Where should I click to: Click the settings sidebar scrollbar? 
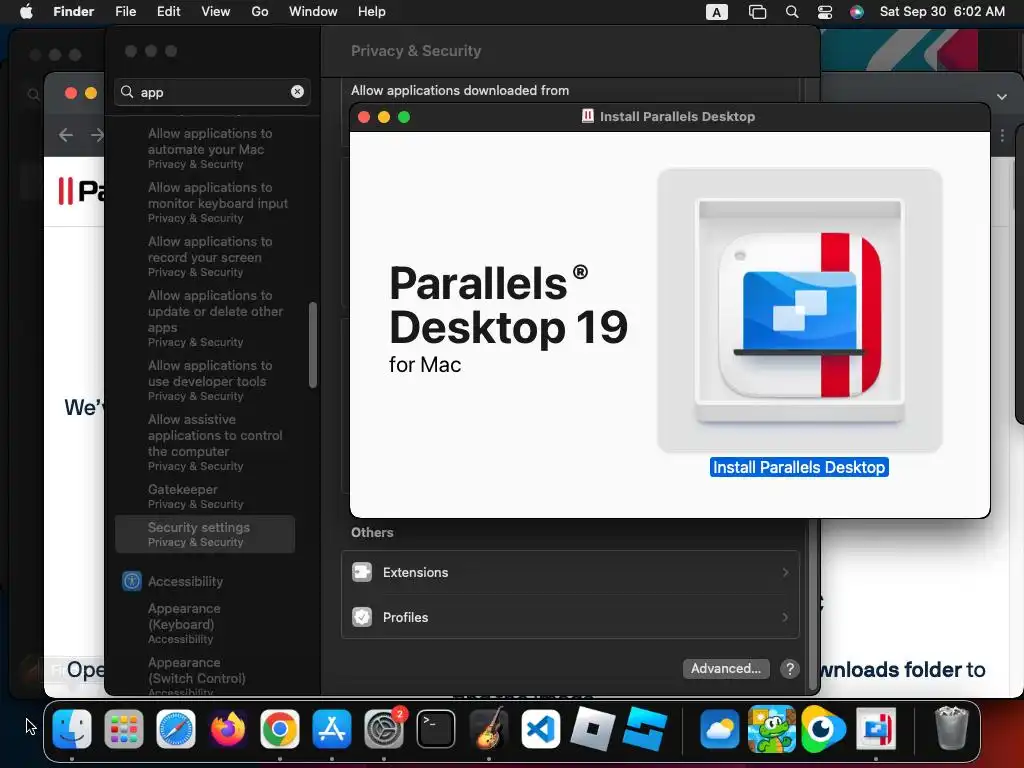313,345
